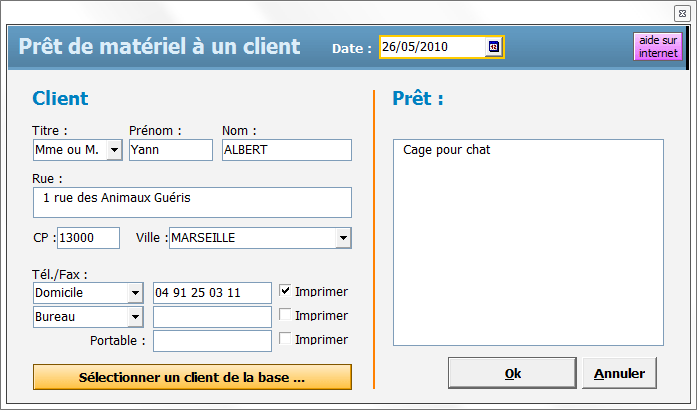Click the empty Portable phone field
Image resolution: width=697 pixels, height=410 pixels.
pyautogui.click(x=212, y=341)
